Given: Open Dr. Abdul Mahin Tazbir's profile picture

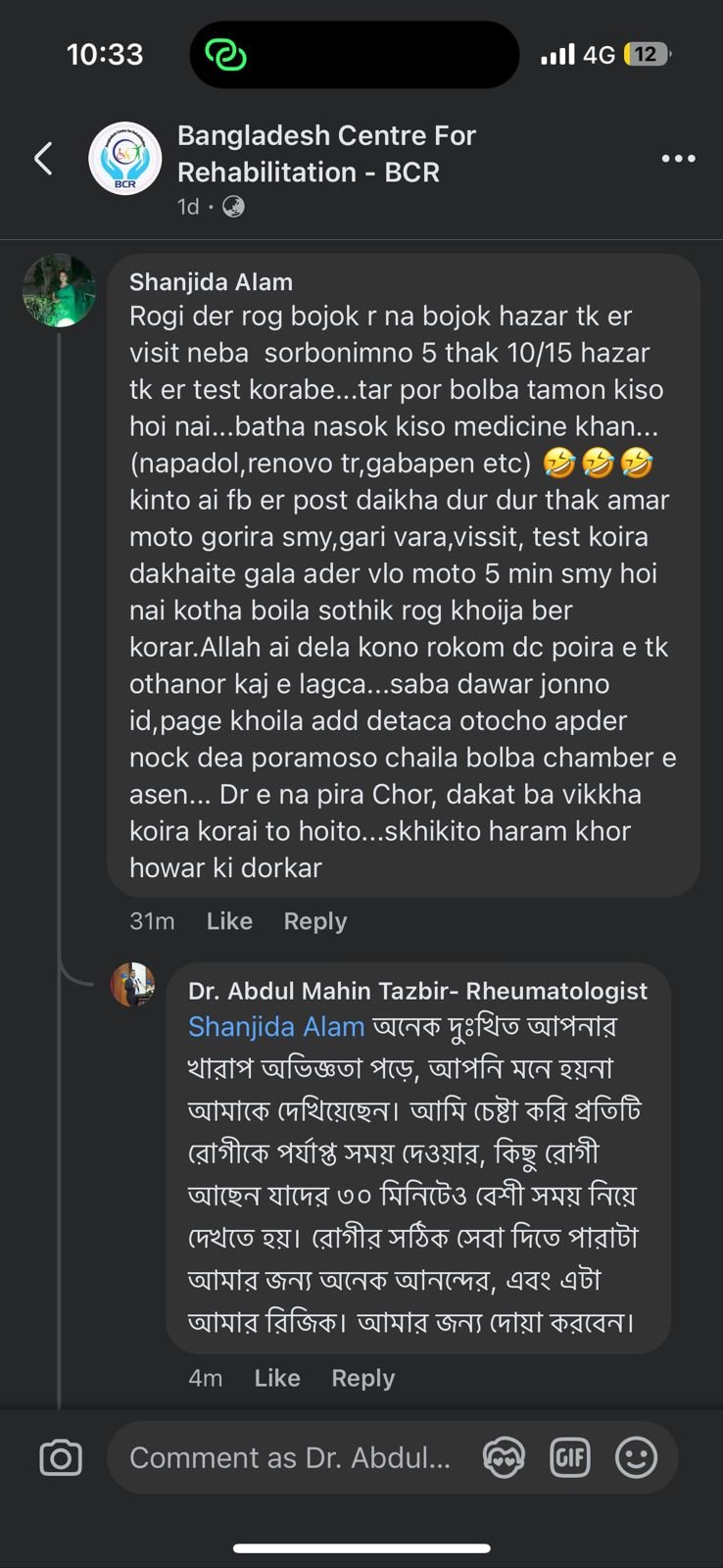Looking at the screenshot, I should (x=132, y=984).
